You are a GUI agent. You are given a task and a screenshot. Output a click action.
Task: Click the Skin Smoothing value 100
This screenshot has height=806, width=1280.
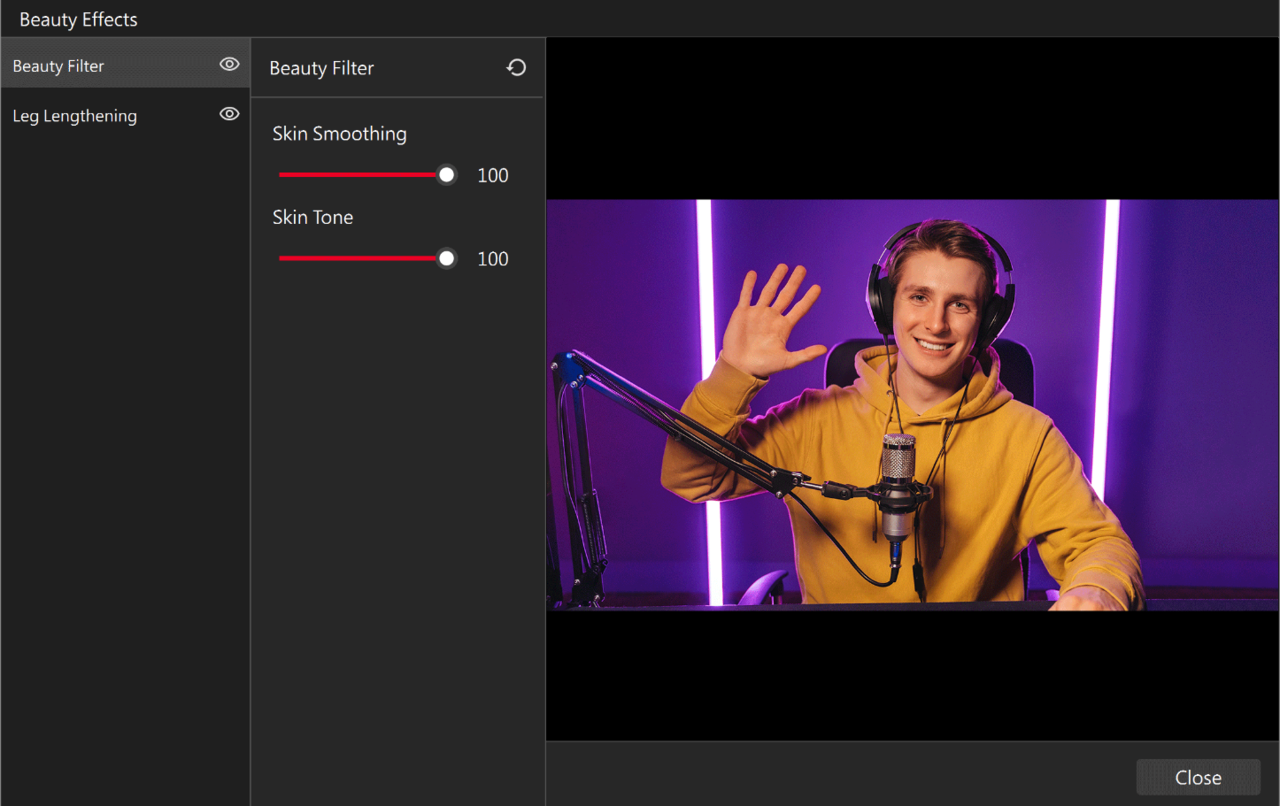click(493, 176)
